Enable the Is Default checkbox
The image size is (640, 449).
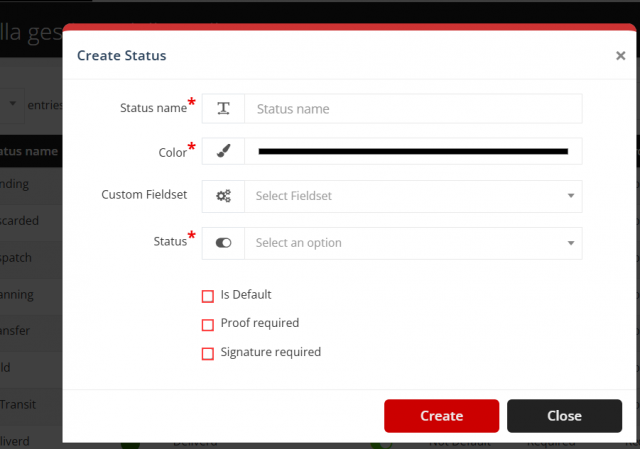pyautogui.click(x=208, y=296)
